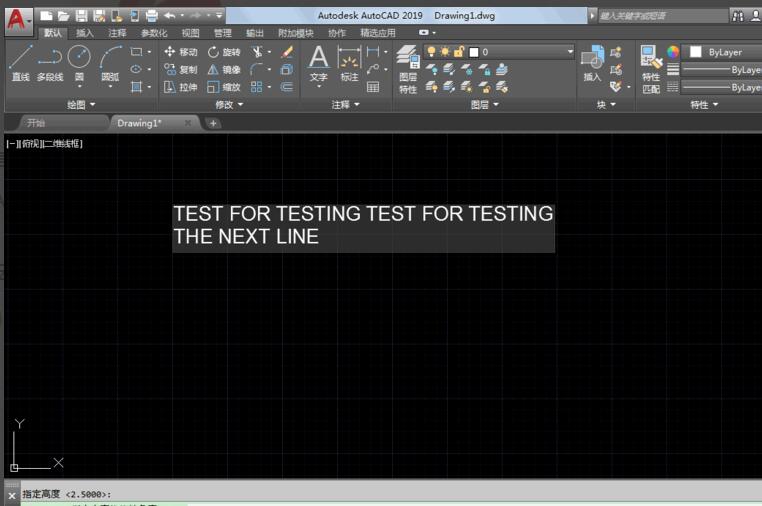Click the Save As icon
762x506 pixels.
(x=99, y=16)
